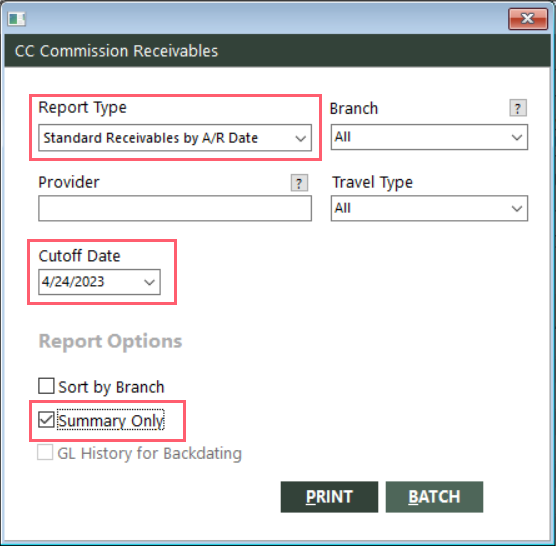Click into the Provider text field
Viewport: 556px width, 546px height.
coord(175,208)
